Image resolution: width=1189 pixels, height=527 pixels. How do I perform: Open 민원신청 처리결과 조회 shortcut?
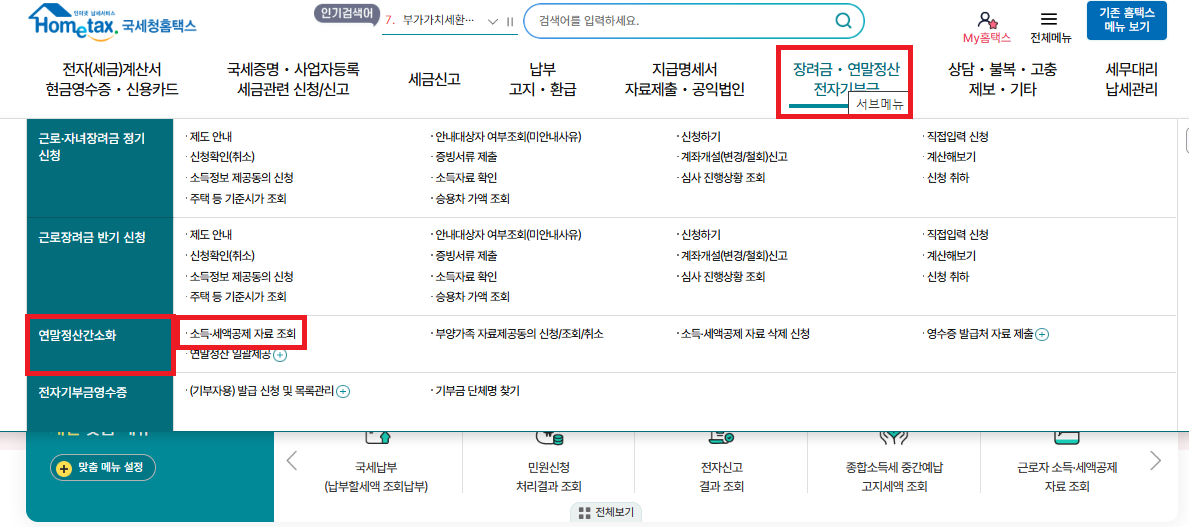(x=548, y=475)
